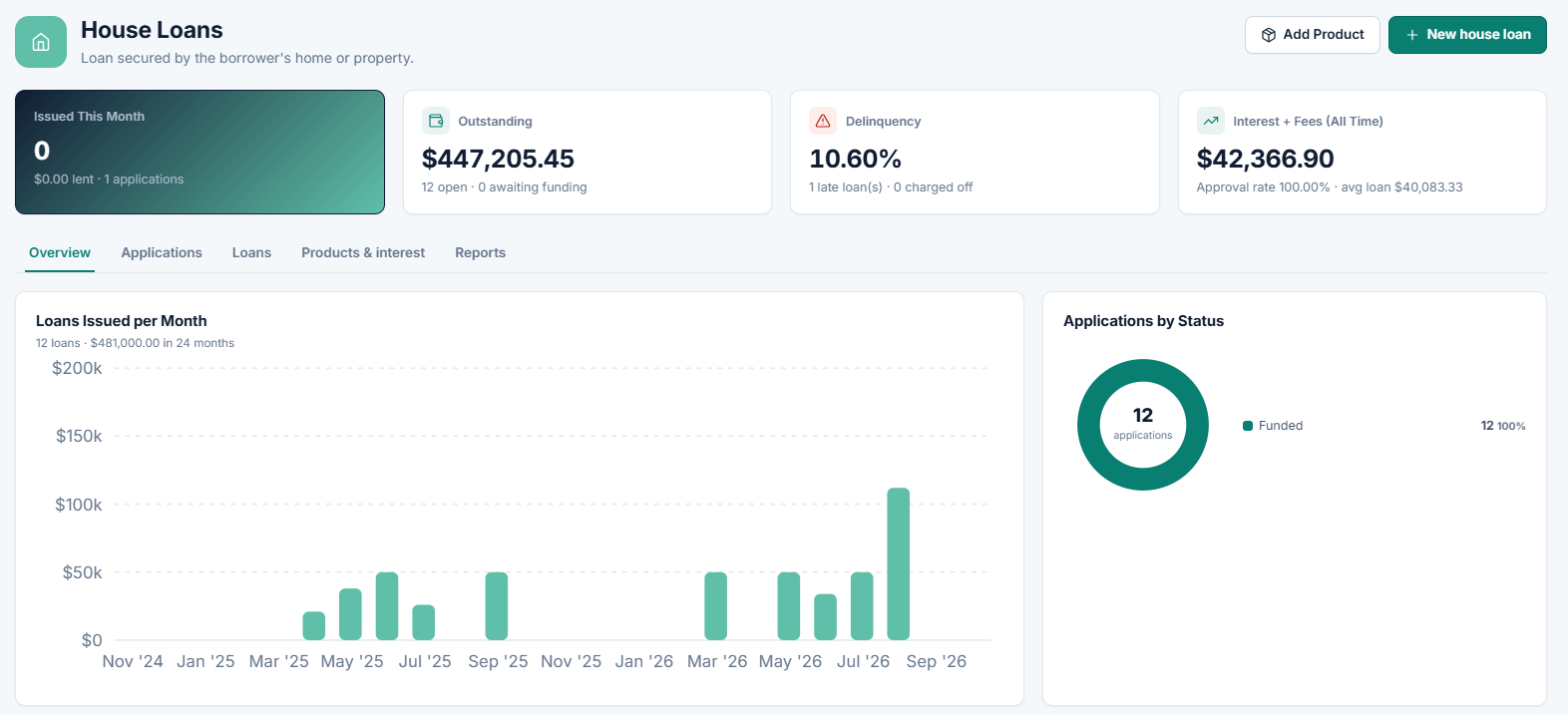Click the $150k axis label
This screenshot has width=1568, height=715.
point(79,436)
